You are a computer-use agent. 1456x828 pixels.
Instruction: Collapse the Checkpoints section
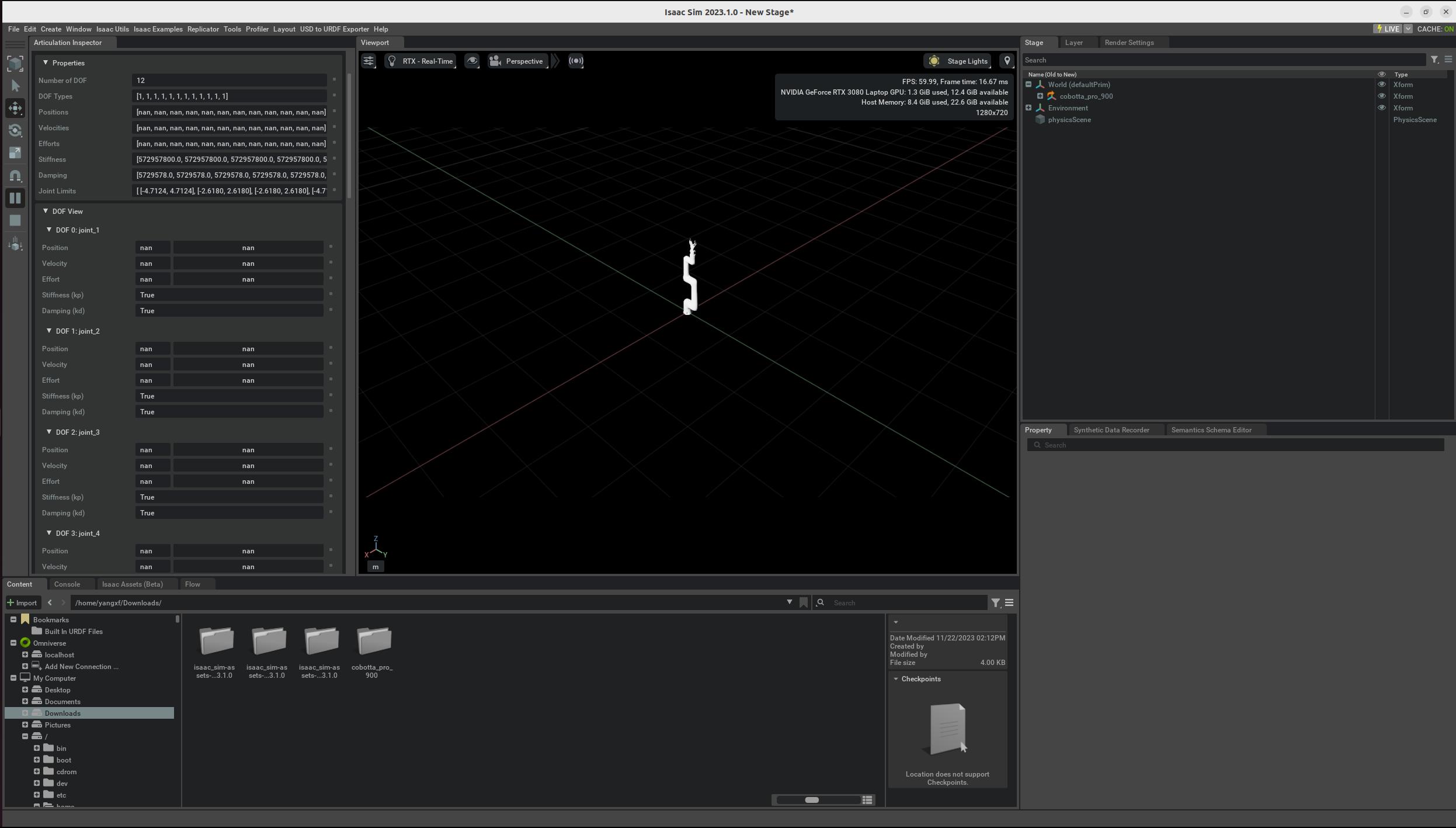click(897, 678)
